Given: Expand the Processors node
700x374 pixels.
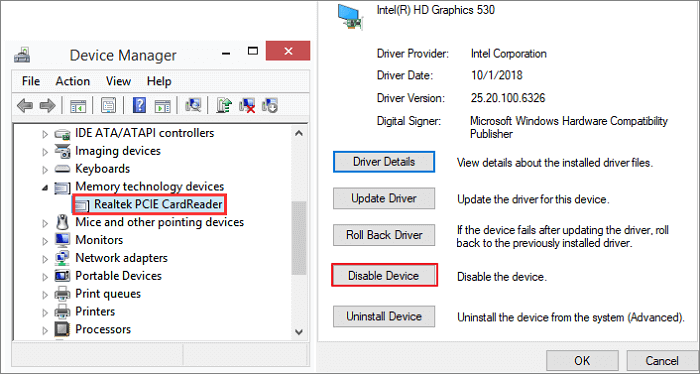Looking at the screenshot, I should click(x=45, y=330).
